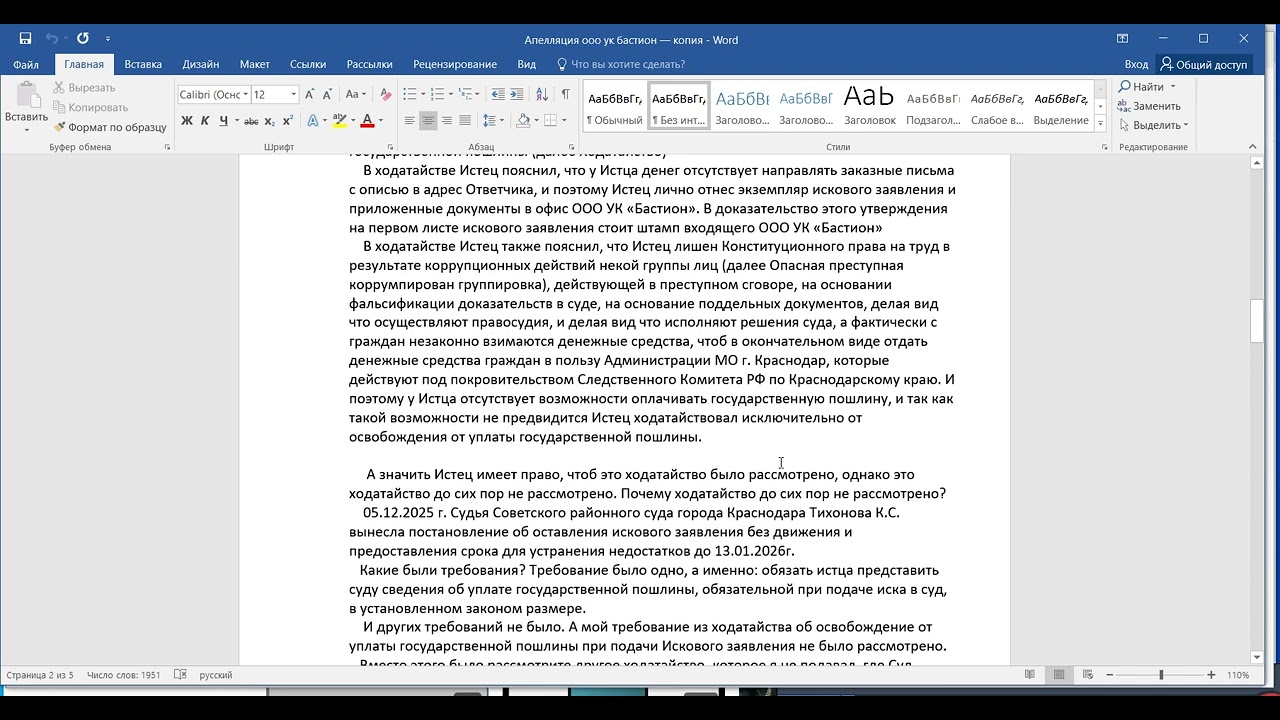Justify the text

466,121
